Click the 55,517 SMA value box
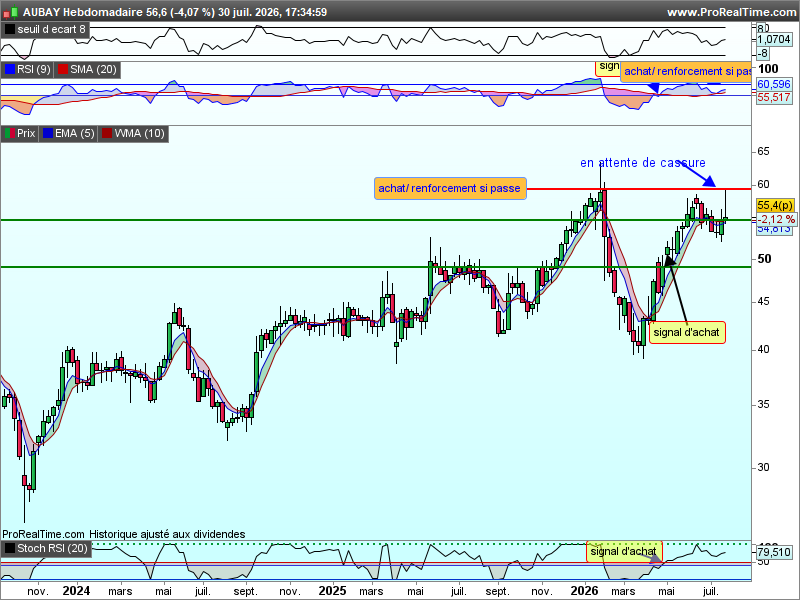 click(x=773, y=97)
